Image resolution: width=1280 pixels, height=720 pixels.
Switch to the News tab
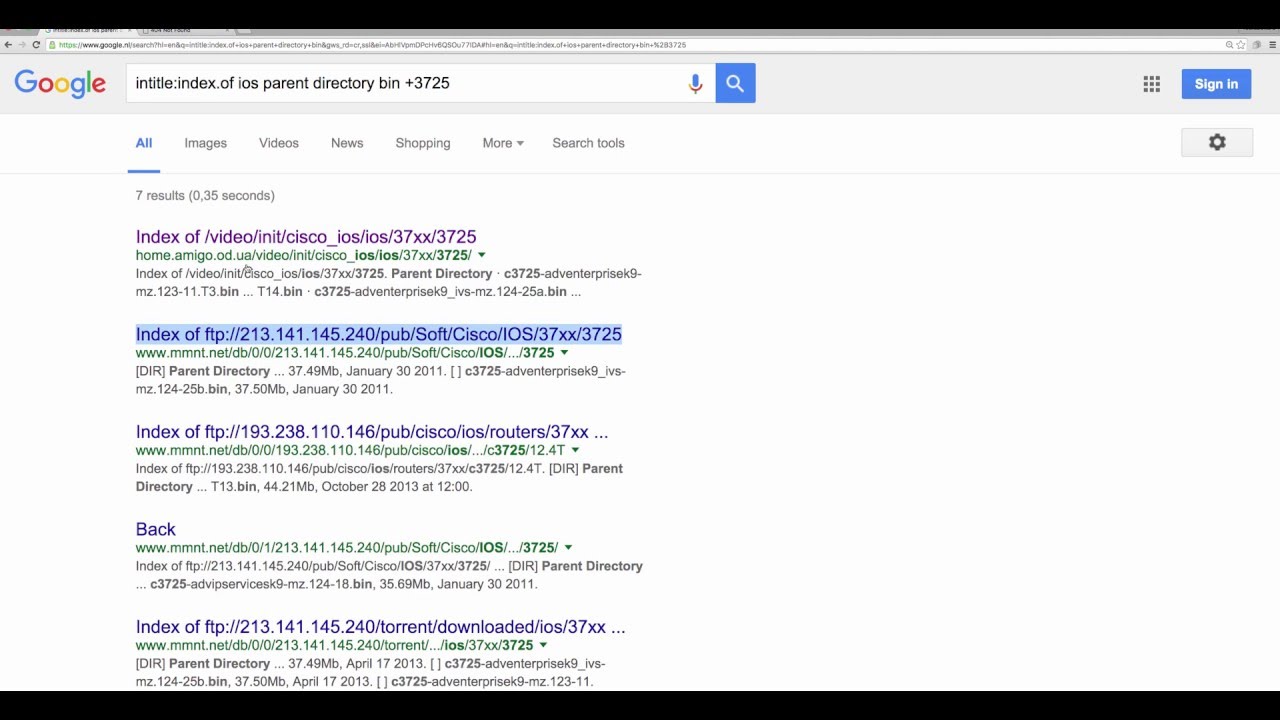(x=347, y=143)
